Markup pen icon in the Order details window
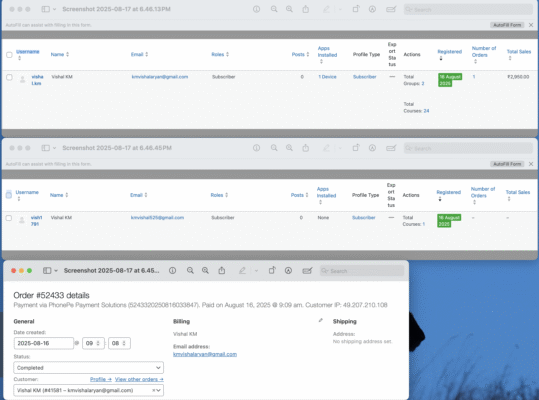539x400 pixels. coord(242,271)
